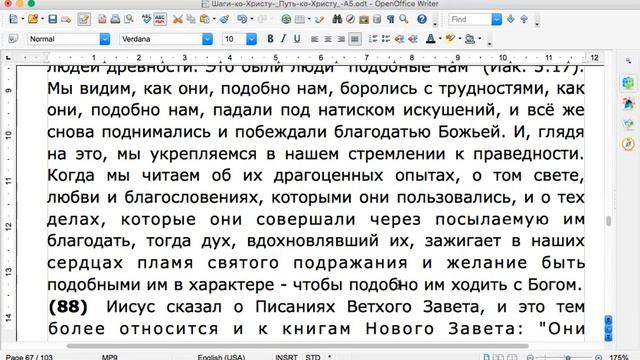Open OpenOffice Help

[422, 19]
